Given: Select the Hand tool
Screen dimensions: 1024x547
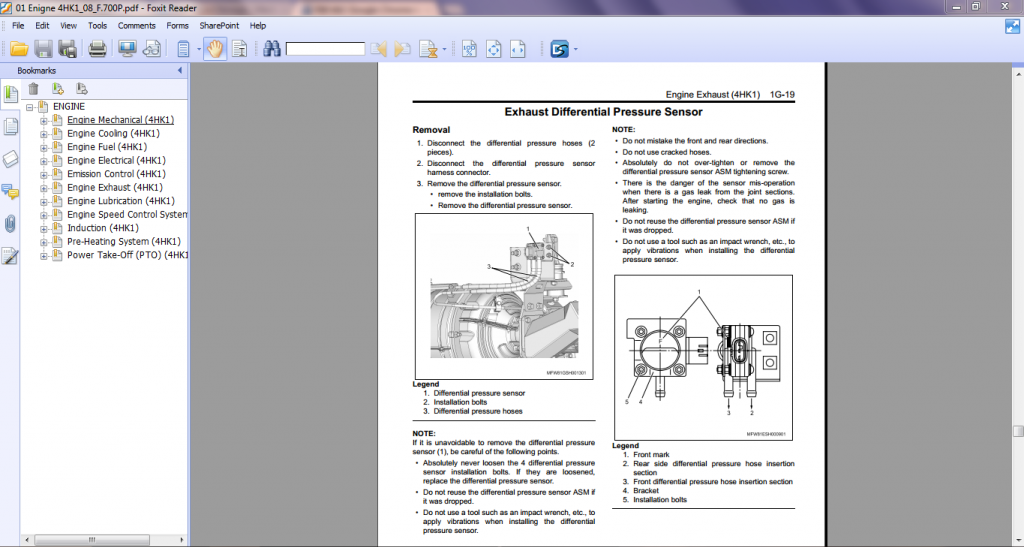Looking at the screenshot, I should (215, 48).
